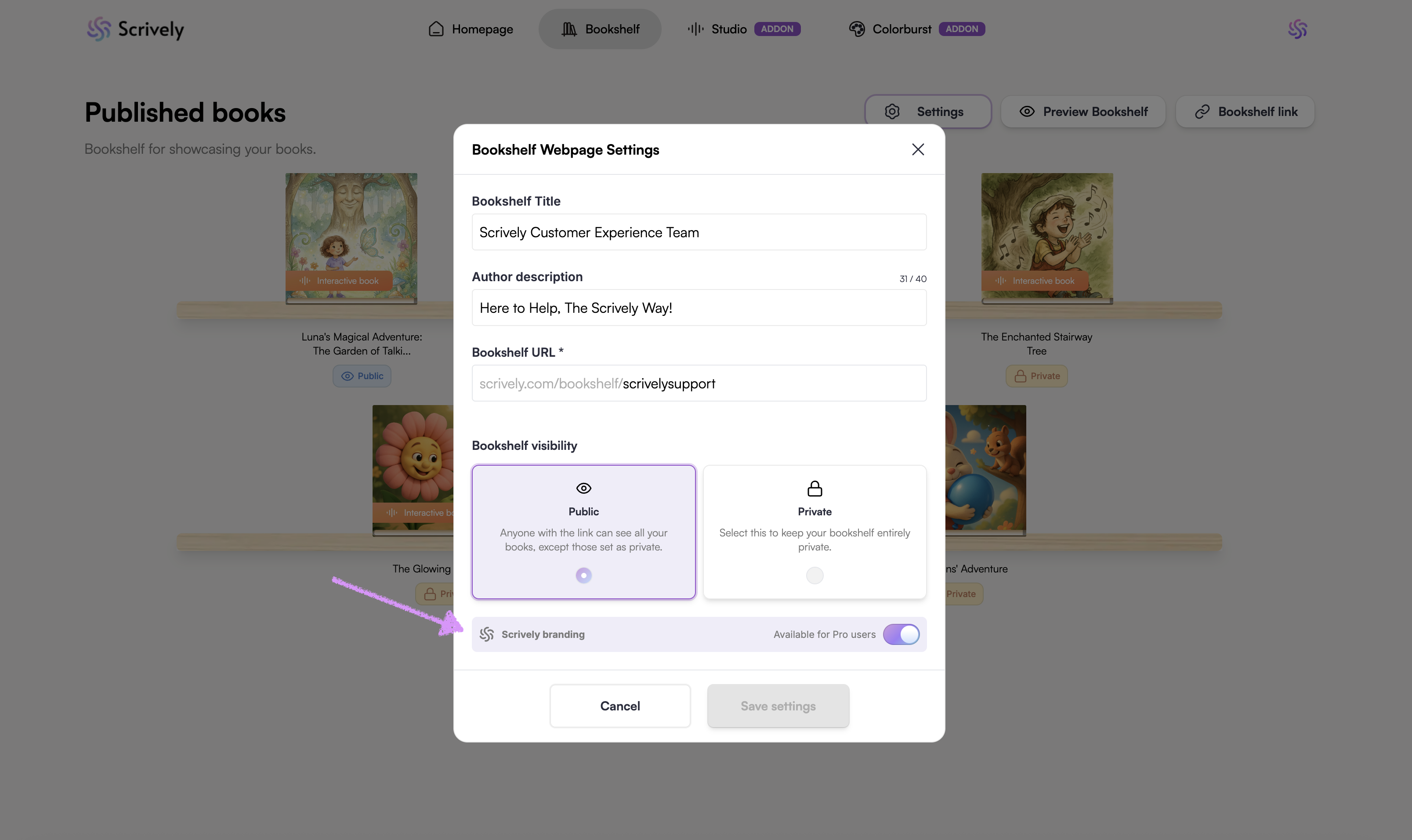1412x840 pixels.
Task: Close the Bookshelf Webpage Settings dialog
Action: 917,149
